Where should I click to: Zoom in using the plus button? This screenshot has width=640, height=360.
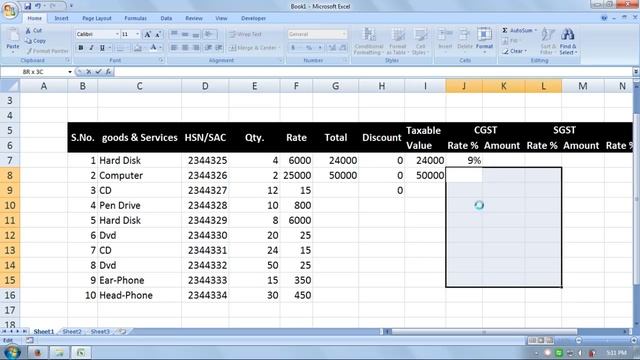pyautogui.click(x=634, y=340)
